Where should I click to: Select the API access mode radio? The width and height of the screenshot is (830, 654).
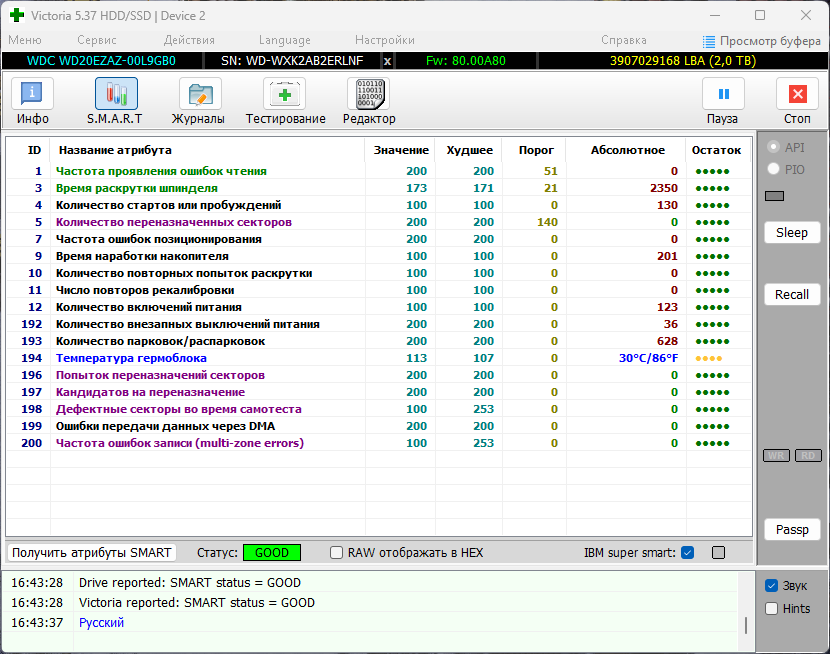click(773, 147)
